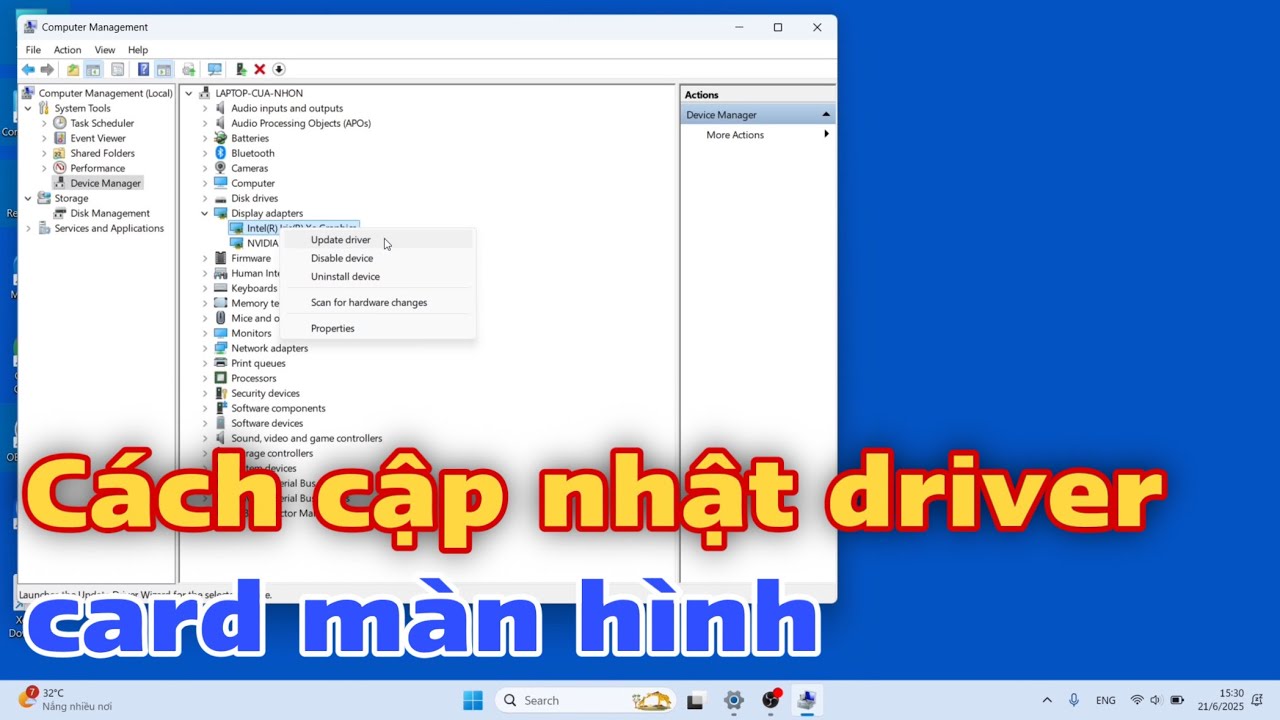The height and width of the screenshot is (720, 1280).
Task: Open the View menu
Action: click(x=104, y=50)
